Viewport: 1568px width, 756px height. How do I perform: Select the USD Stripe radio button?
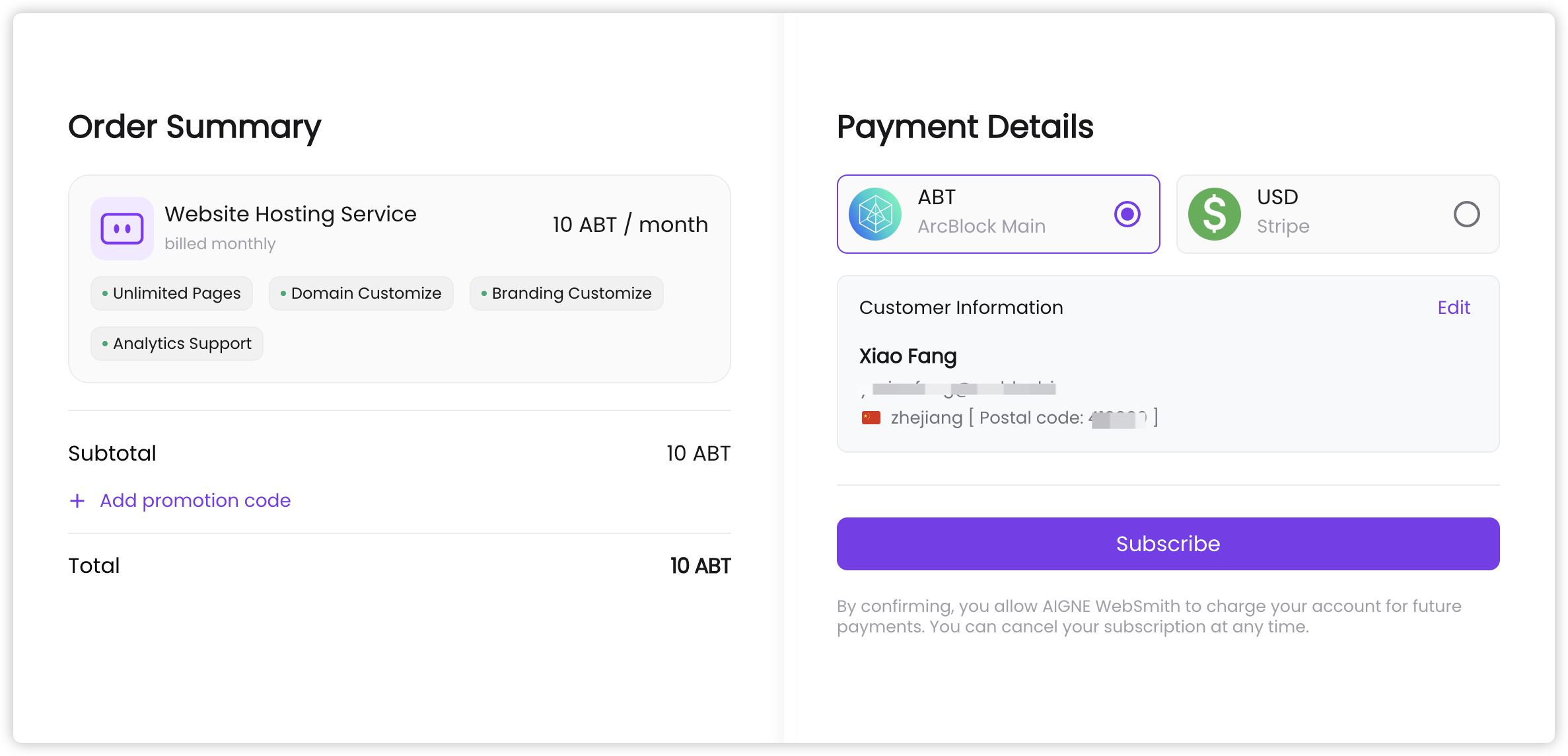pyautogui.click(x=1468, y=213)
